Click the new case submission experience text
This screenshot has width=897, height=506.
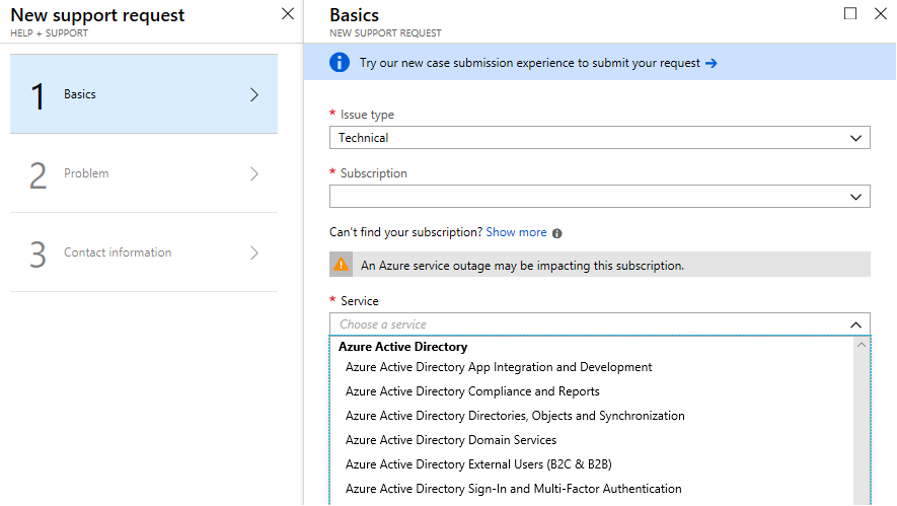[x=530, y=63]
